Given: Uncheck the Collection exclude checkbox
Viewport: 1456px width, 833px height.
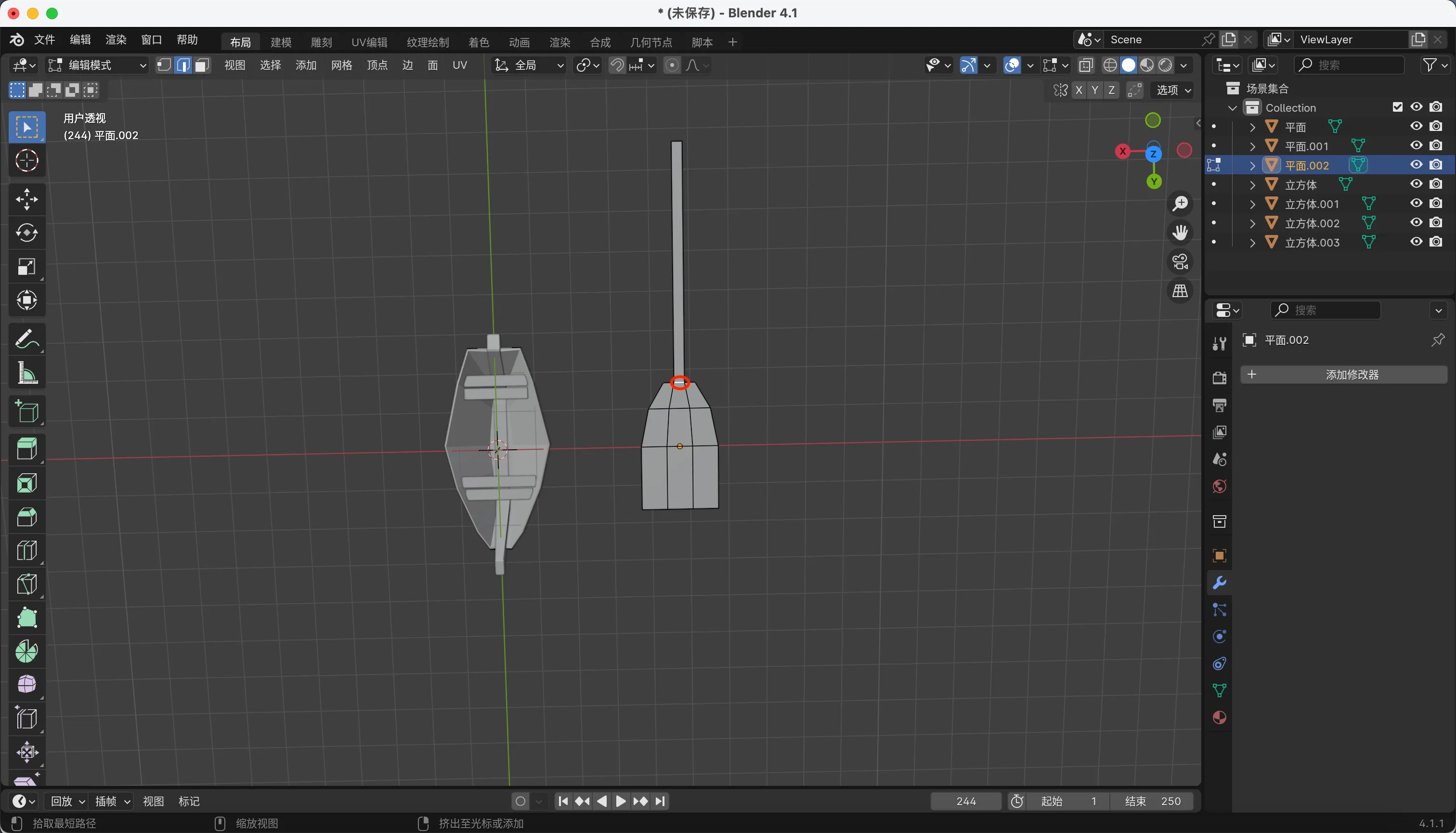Looking at the screenshot, I should [1397, 107].
